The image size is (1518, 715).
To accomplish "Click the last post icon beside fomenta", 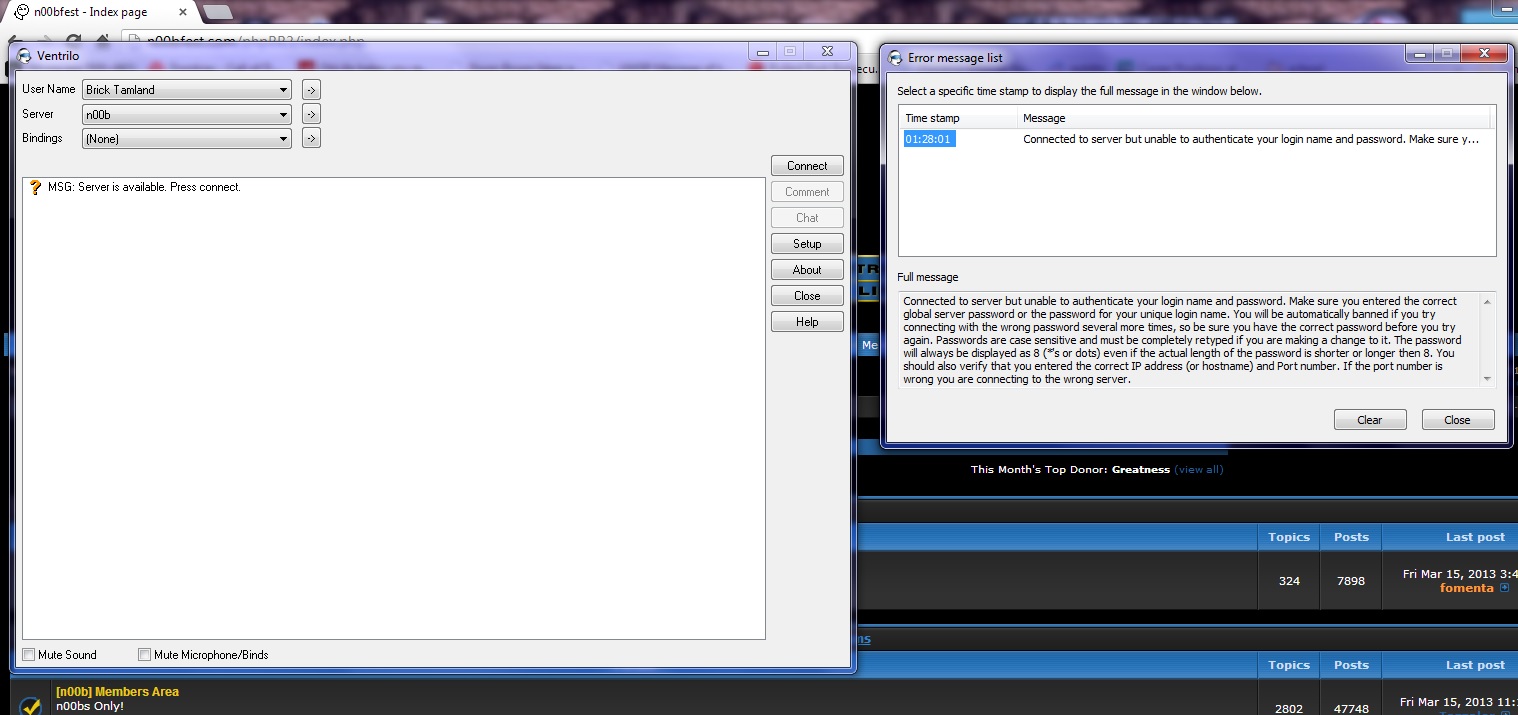I will click(1504, 588).
